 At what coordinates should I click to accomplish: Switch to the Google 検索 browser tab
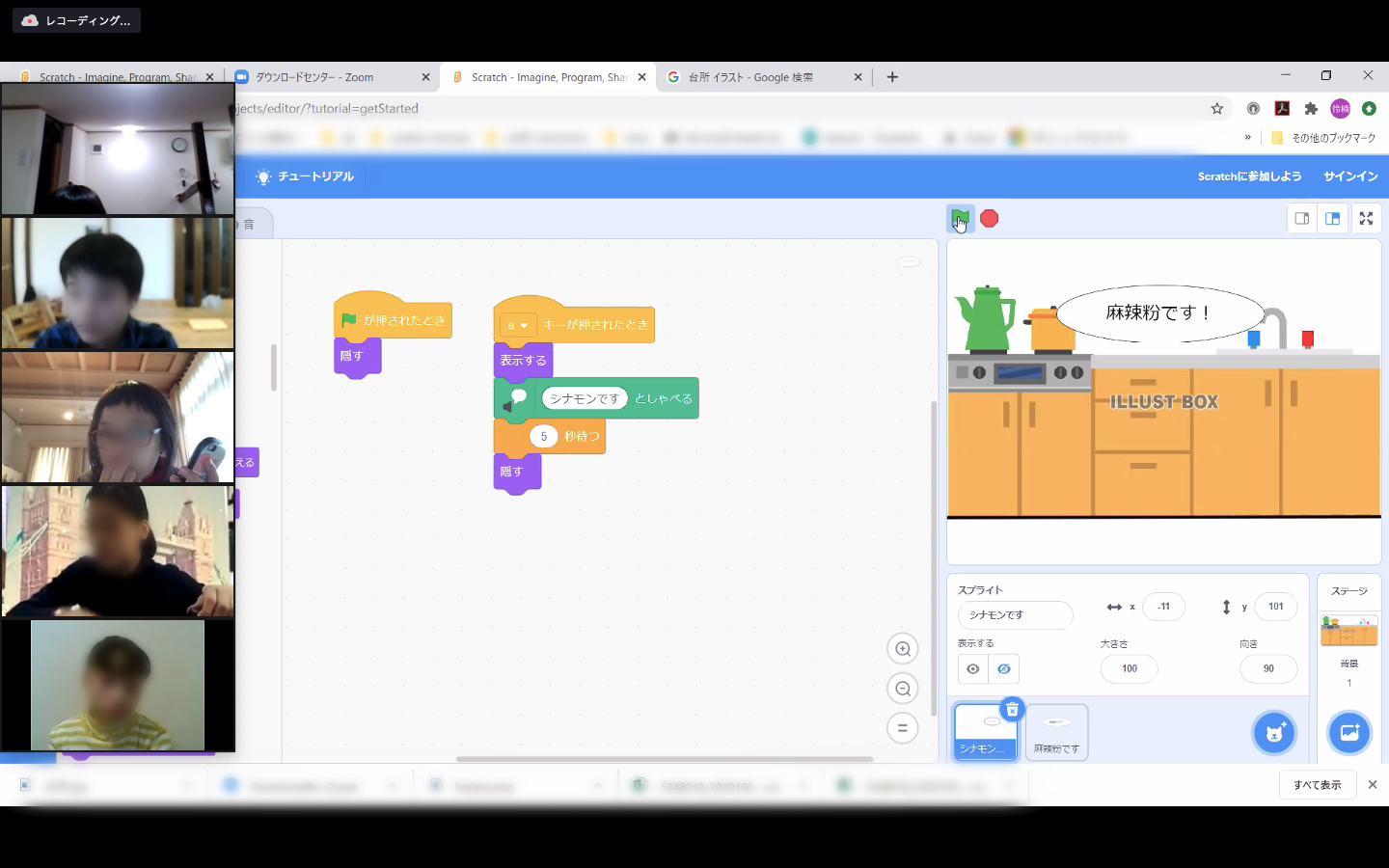[752, 77]
